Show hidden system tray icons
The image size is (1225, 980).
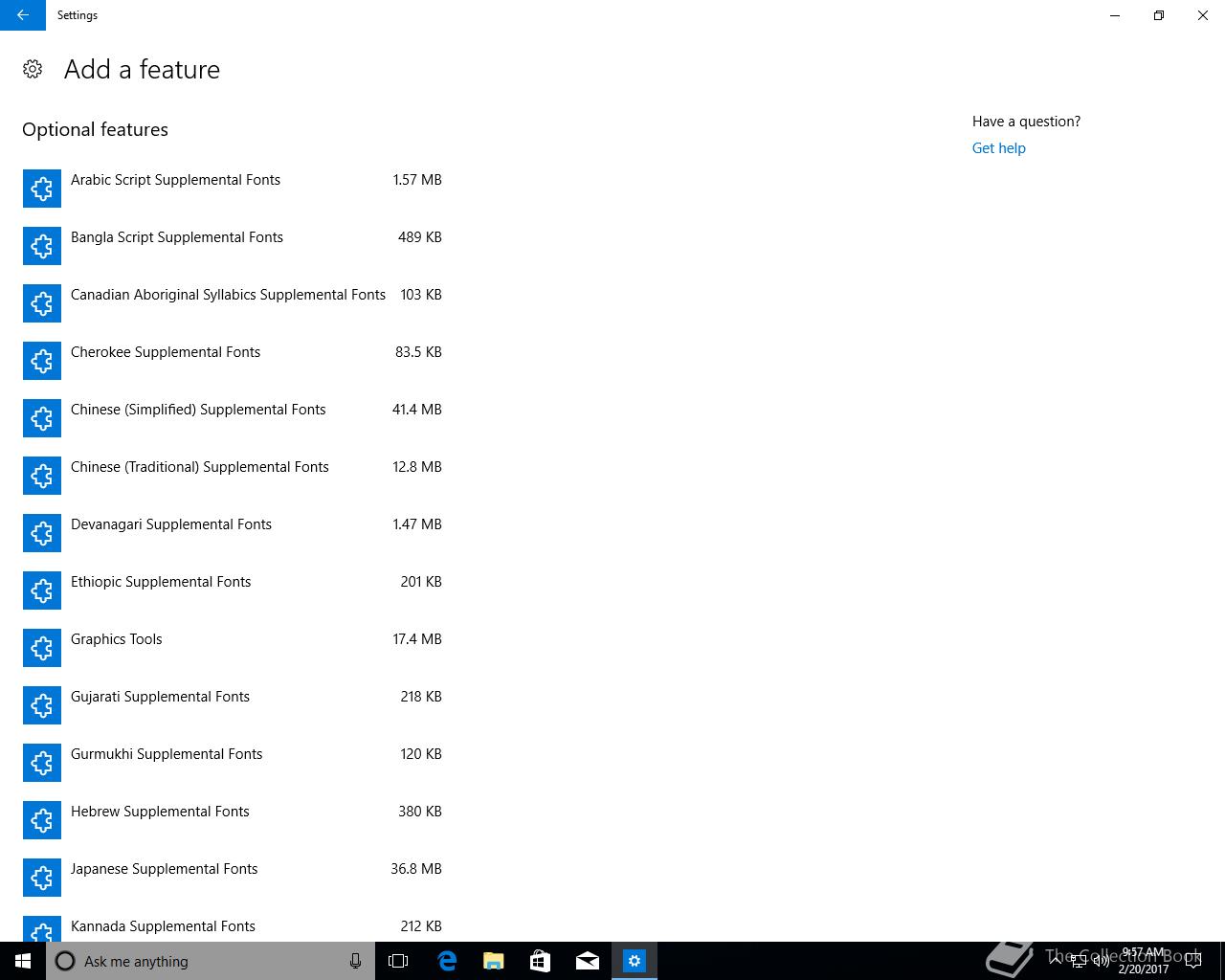click(1056, 961)
